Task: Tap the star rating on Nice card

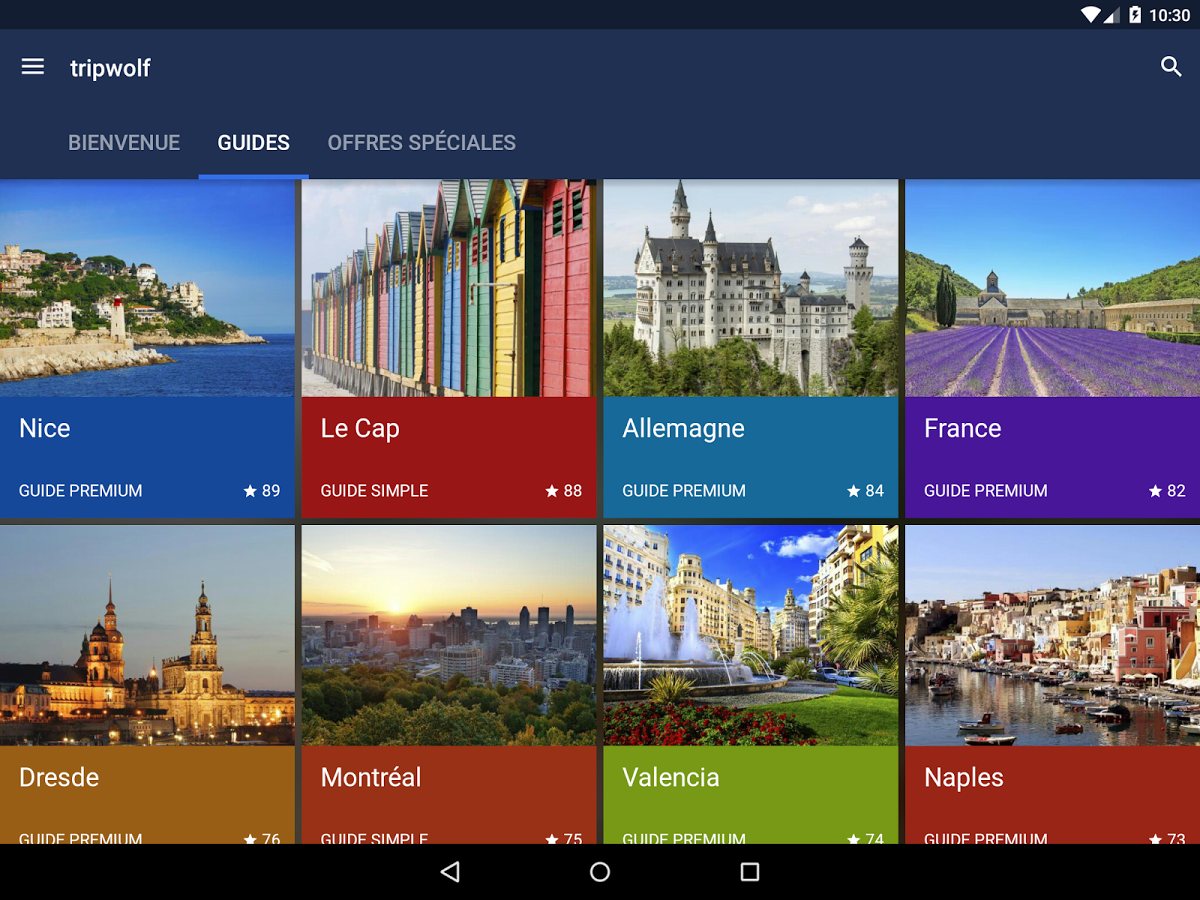Action: pyautogui.click(x=262, y=491)
